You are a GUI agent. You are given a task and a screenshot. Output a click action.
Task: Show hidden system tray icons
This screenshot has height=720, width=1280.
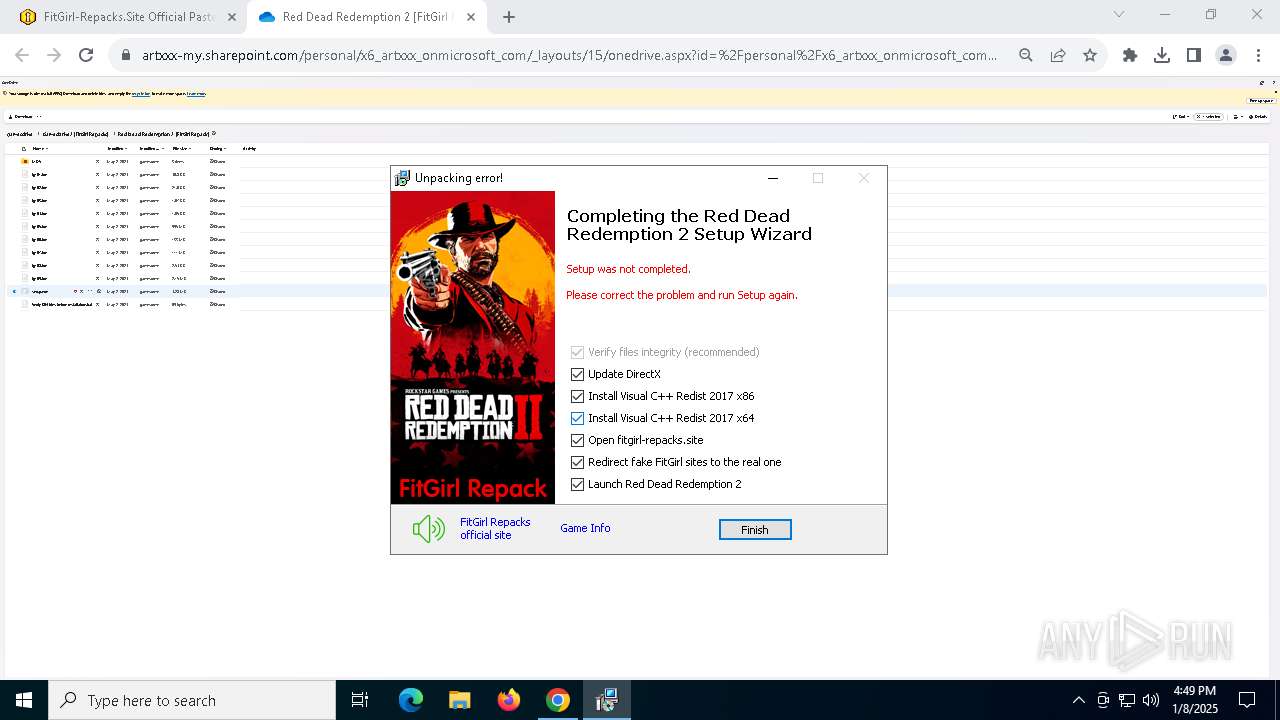1078,700
